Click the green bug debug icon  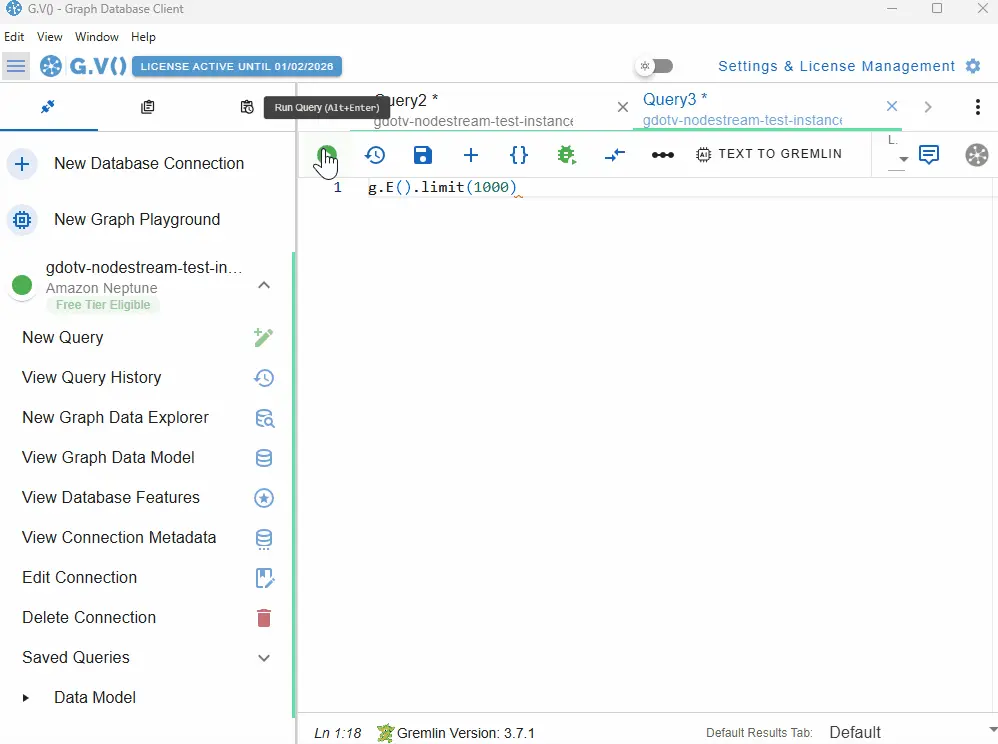click(x=566, y=155)
